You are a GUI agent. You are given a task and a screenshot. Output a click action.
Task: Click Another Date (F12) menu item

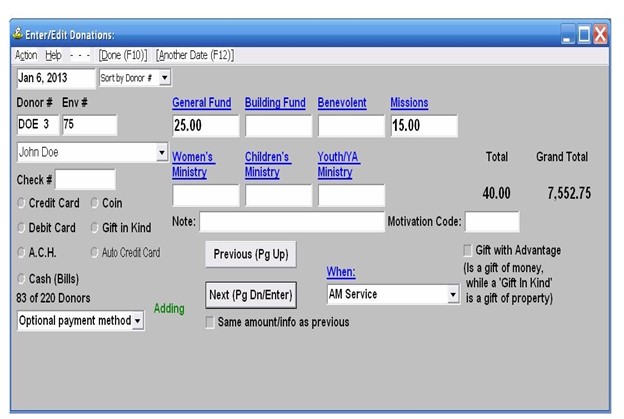pyautogui.click(x=195, y=55)
